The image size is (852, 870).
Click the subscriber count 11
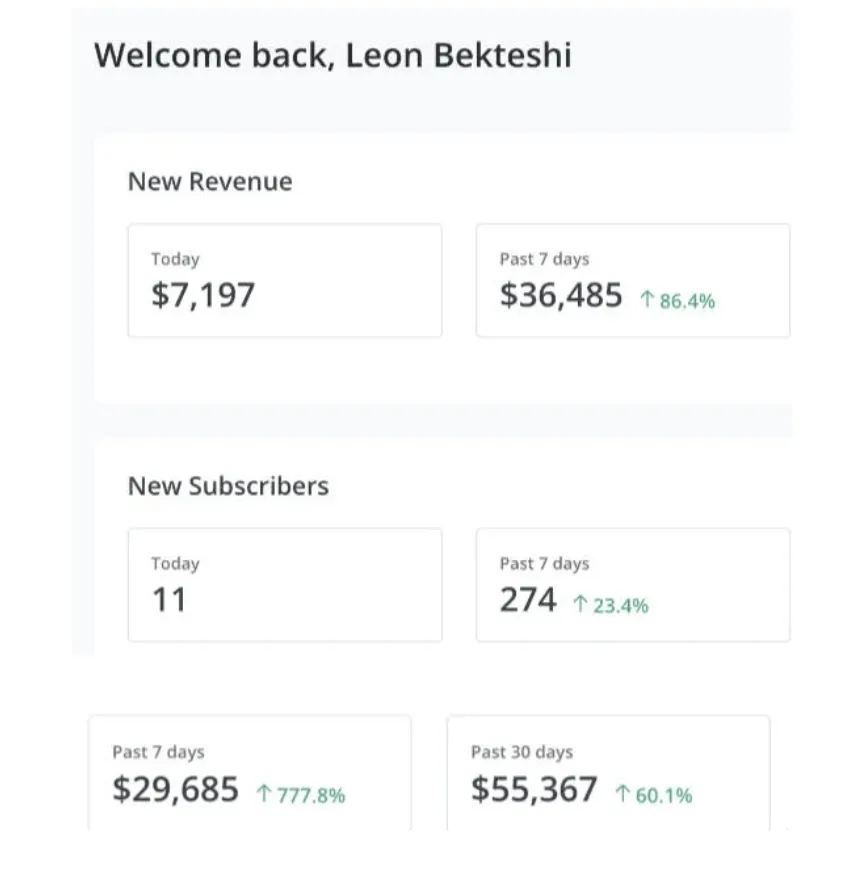(169, 600)
